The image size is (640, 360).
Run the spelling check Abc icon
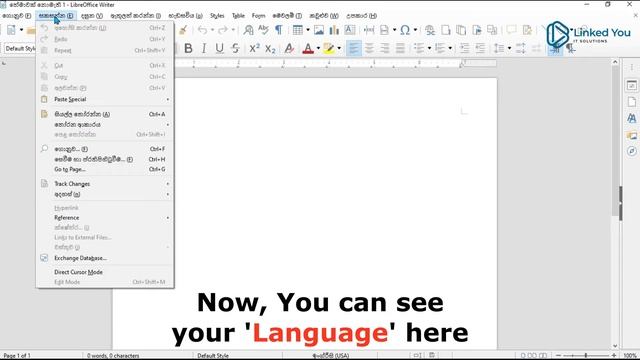tap(263, 30)
